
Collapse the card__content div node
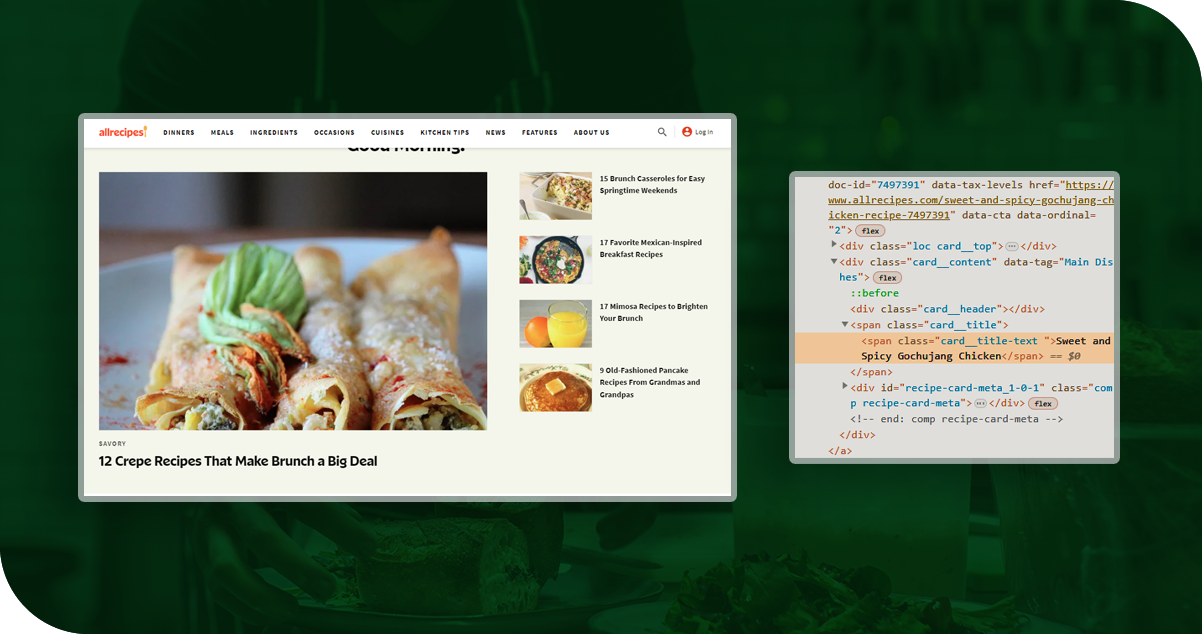click(835, 261)
